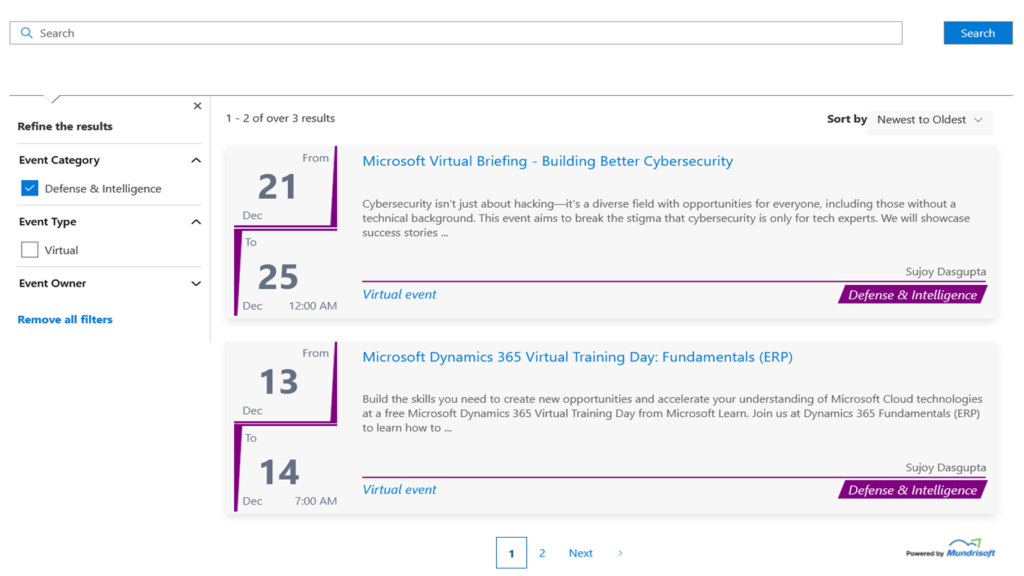Screen dimensions: 1024x576
Task: Uncheck the Defense & Intelligence checkbox
Action: [x=30, y=188]
